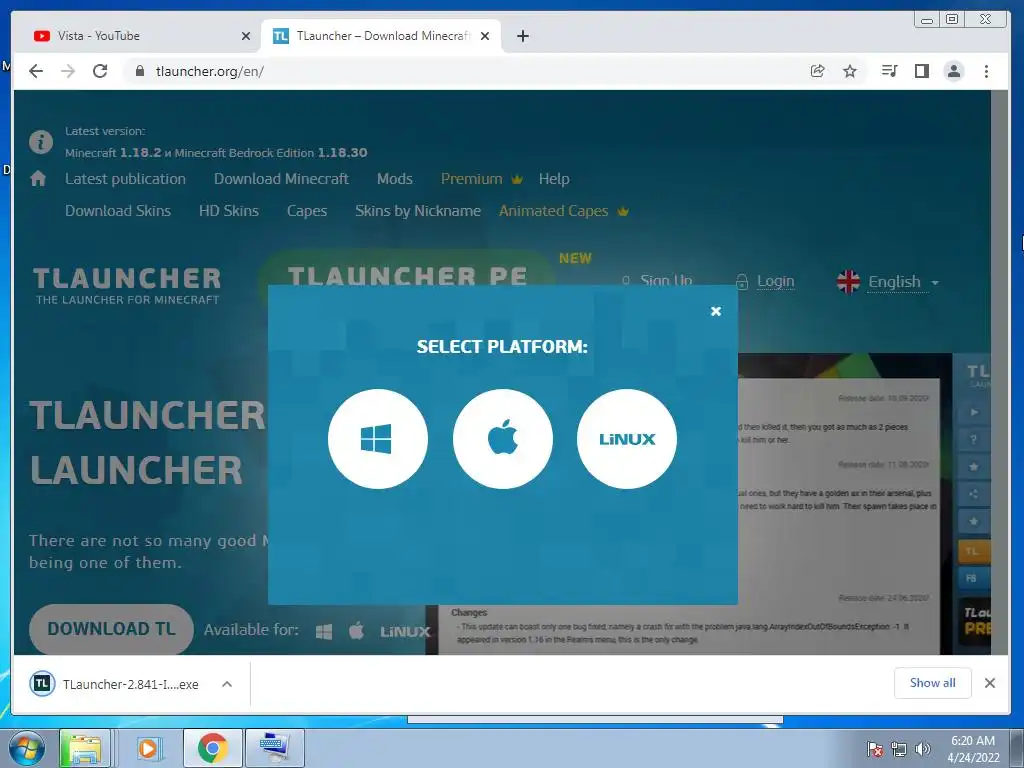Open Latest publication menu item
The height and width of the screenshot is (768, 1024).
click(x=125, y=179)
